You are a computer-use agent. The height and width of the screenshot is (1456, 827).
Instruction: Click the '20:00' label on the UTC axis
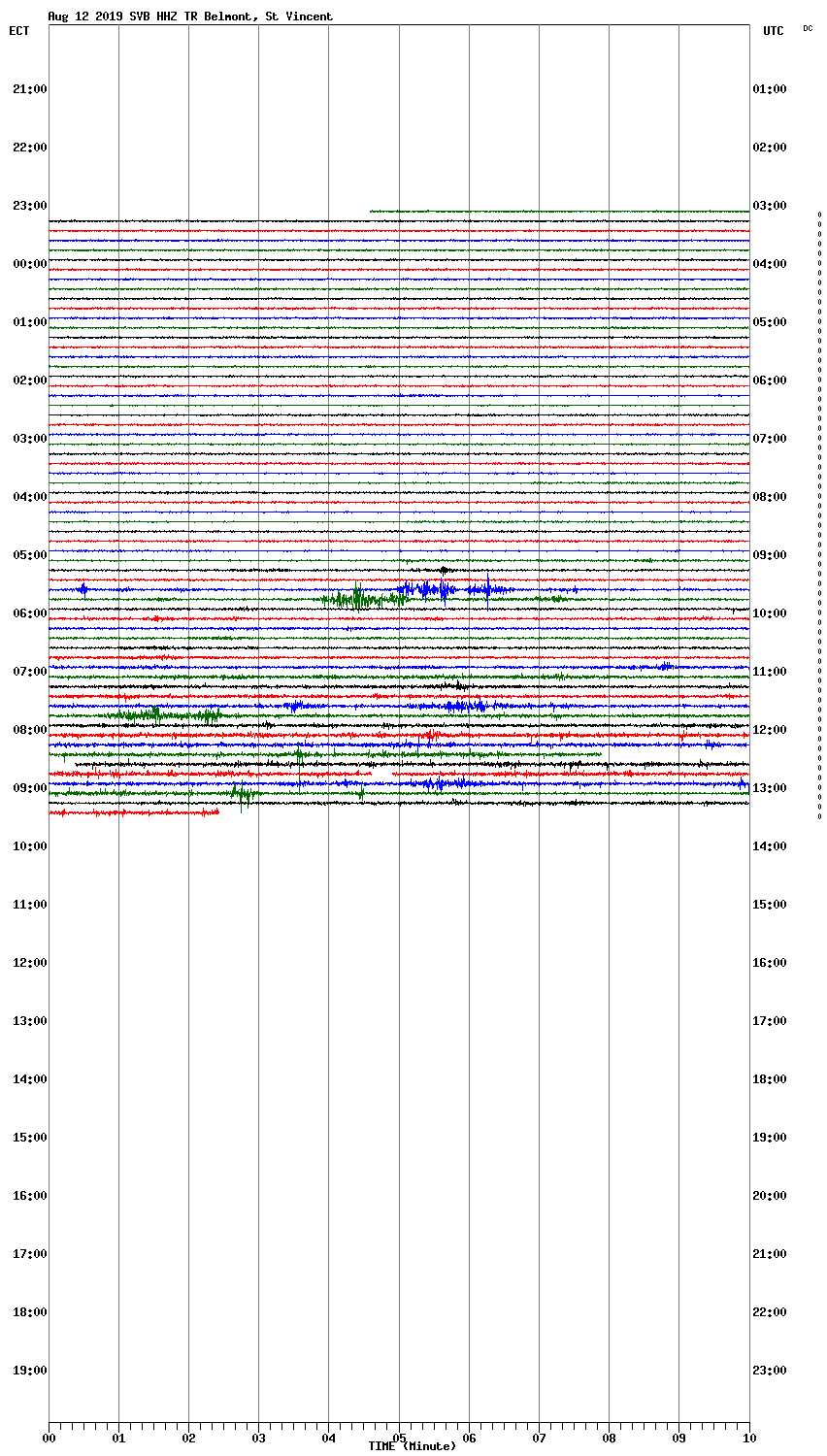click(x=770, y=1196)
